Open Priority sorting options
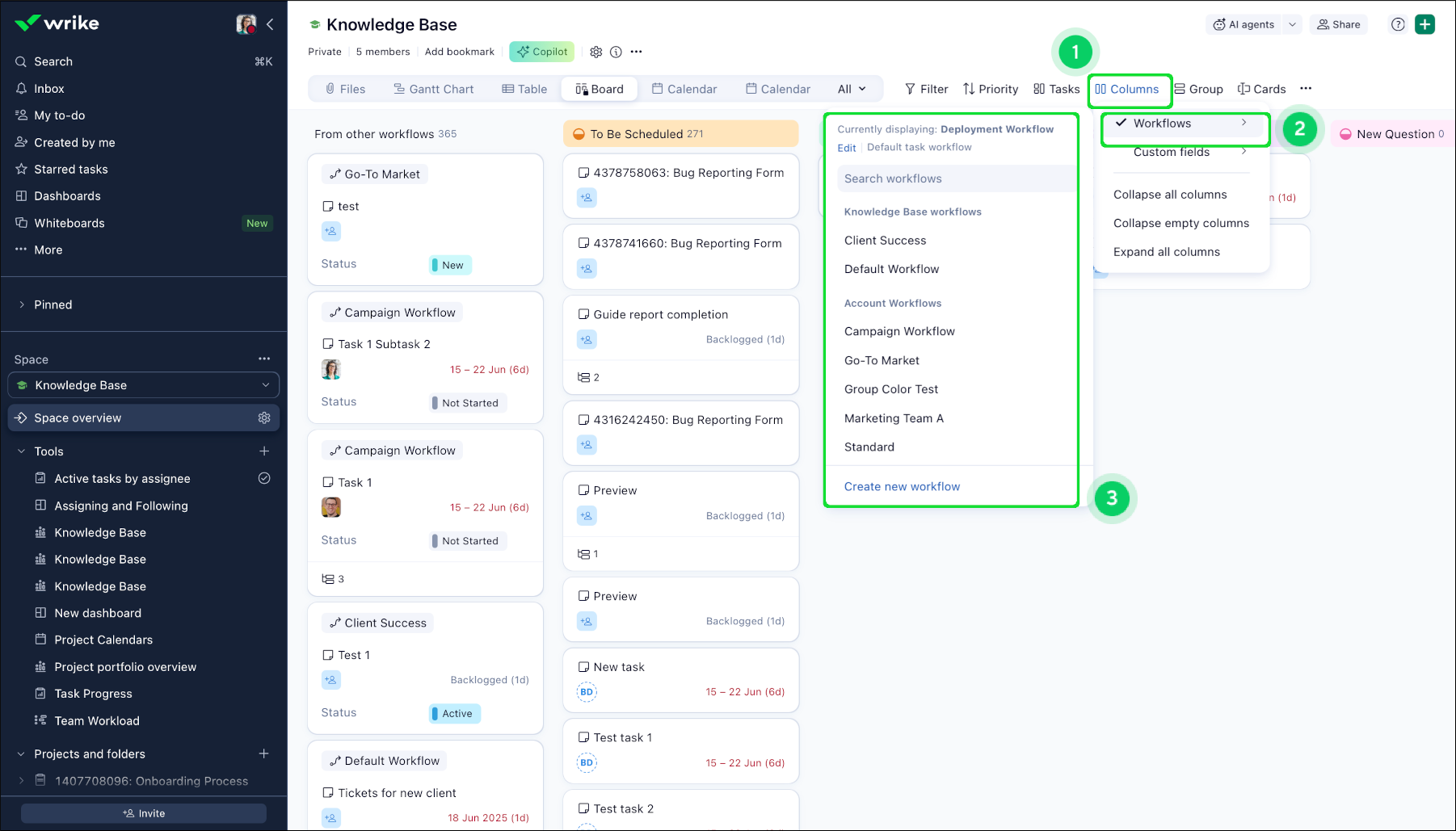 point(991,89)
